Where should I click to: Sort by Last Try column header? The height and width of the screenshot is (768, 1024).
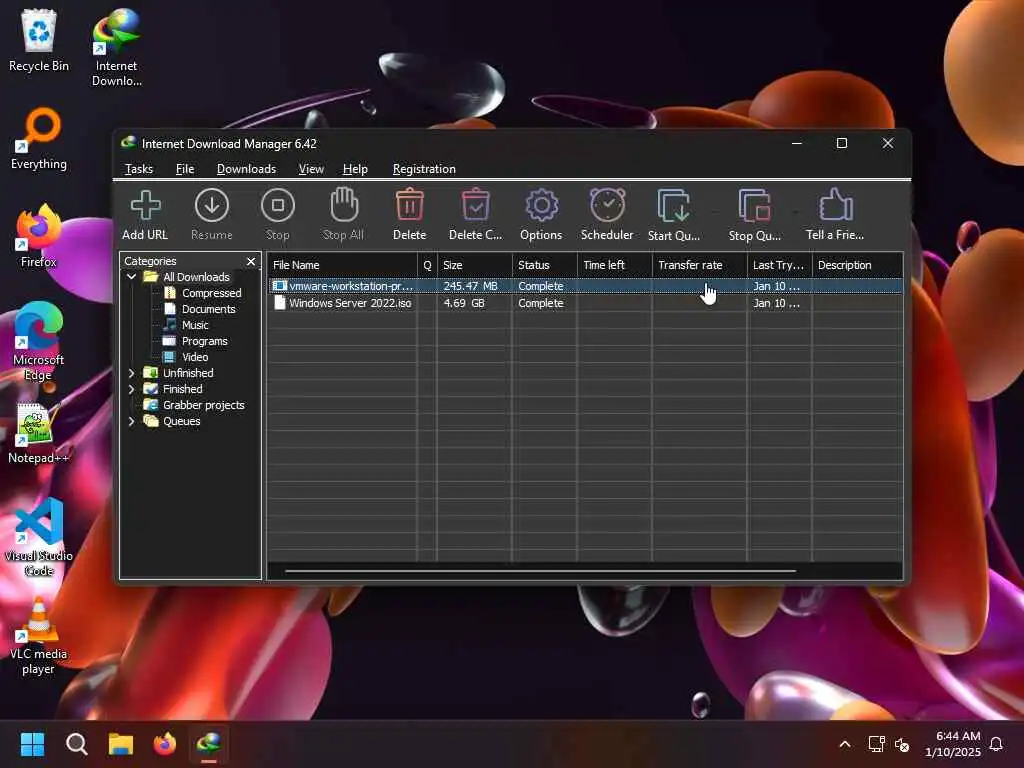(780, 265)
